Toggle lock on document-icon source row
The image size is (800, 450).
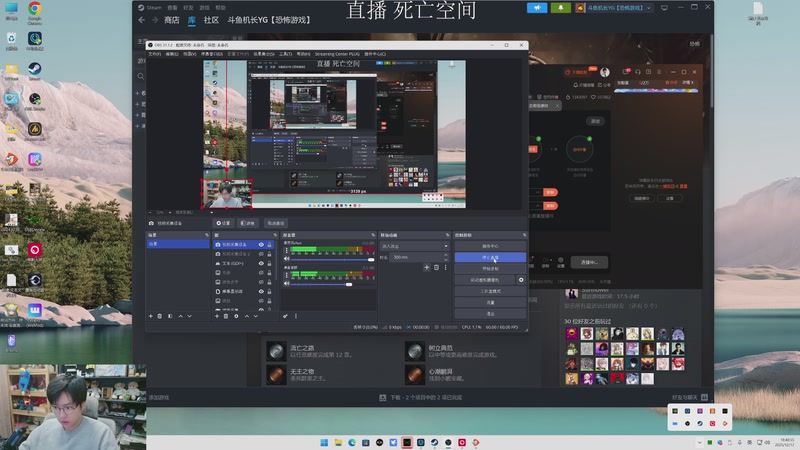269,291
